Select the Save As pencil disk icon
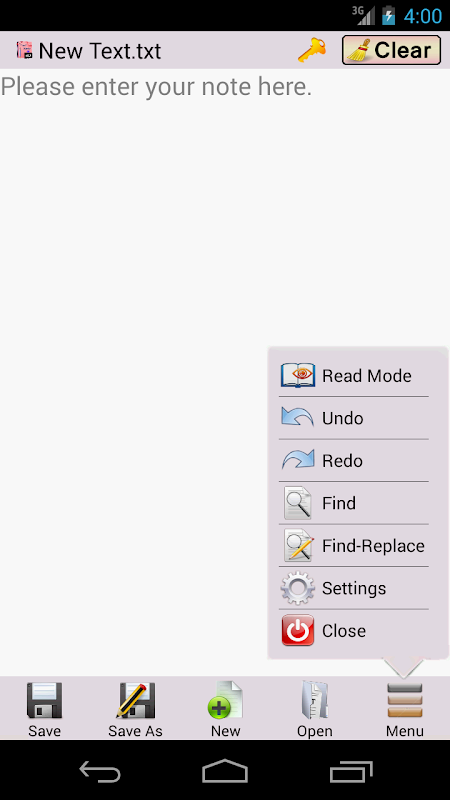 pyautogui.click(x=135, y=700)
